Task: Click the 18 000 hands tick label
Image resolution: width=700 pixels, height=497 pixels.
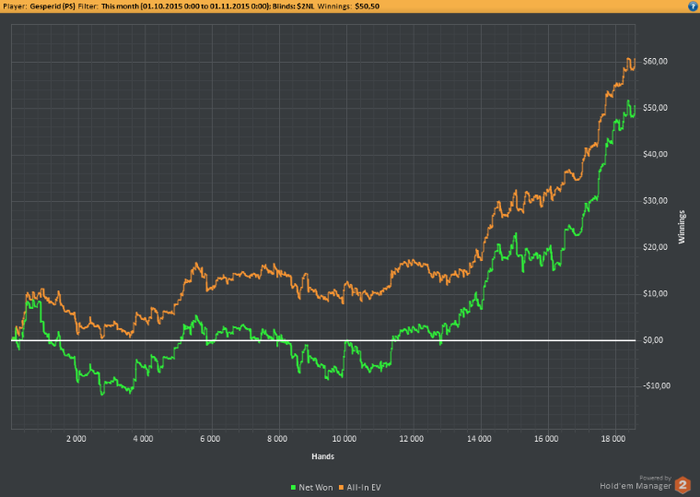Action: click(613, 439)
